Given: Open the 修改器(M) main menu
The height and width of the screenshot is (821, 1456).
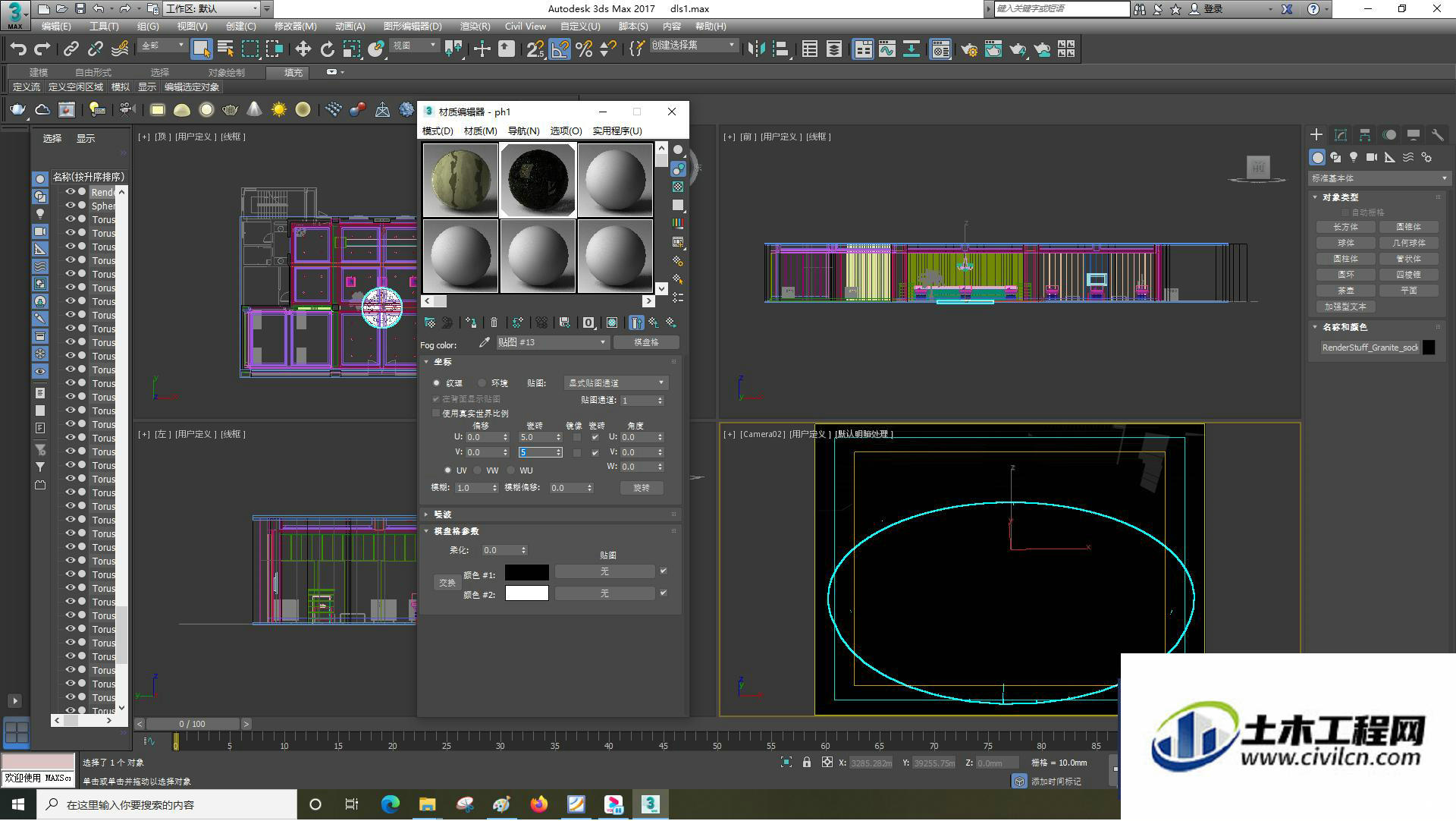Looking at the screenshot, I should 295,26.
